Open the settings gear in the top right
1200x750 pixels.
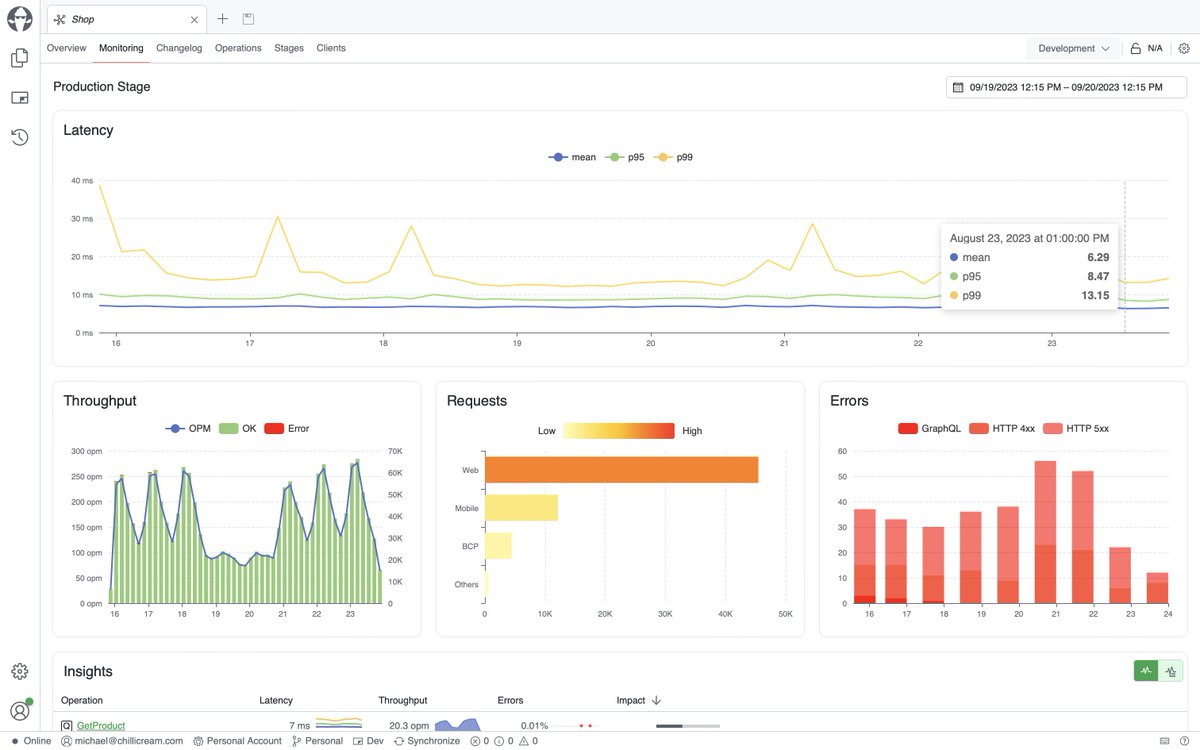1185,47
